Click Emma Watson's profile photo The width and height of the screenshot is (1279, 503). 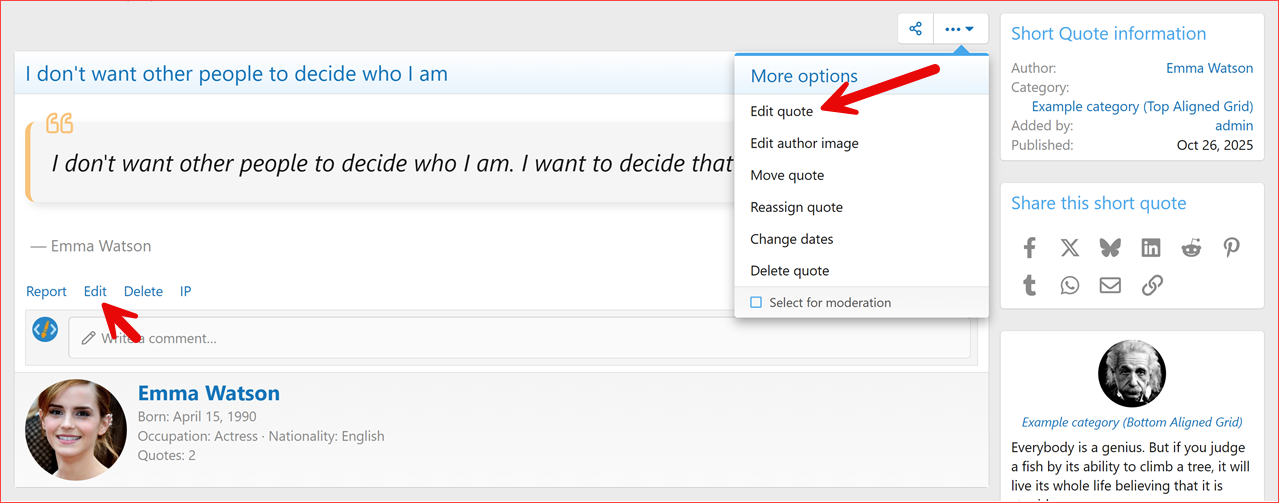click(76, 429)
